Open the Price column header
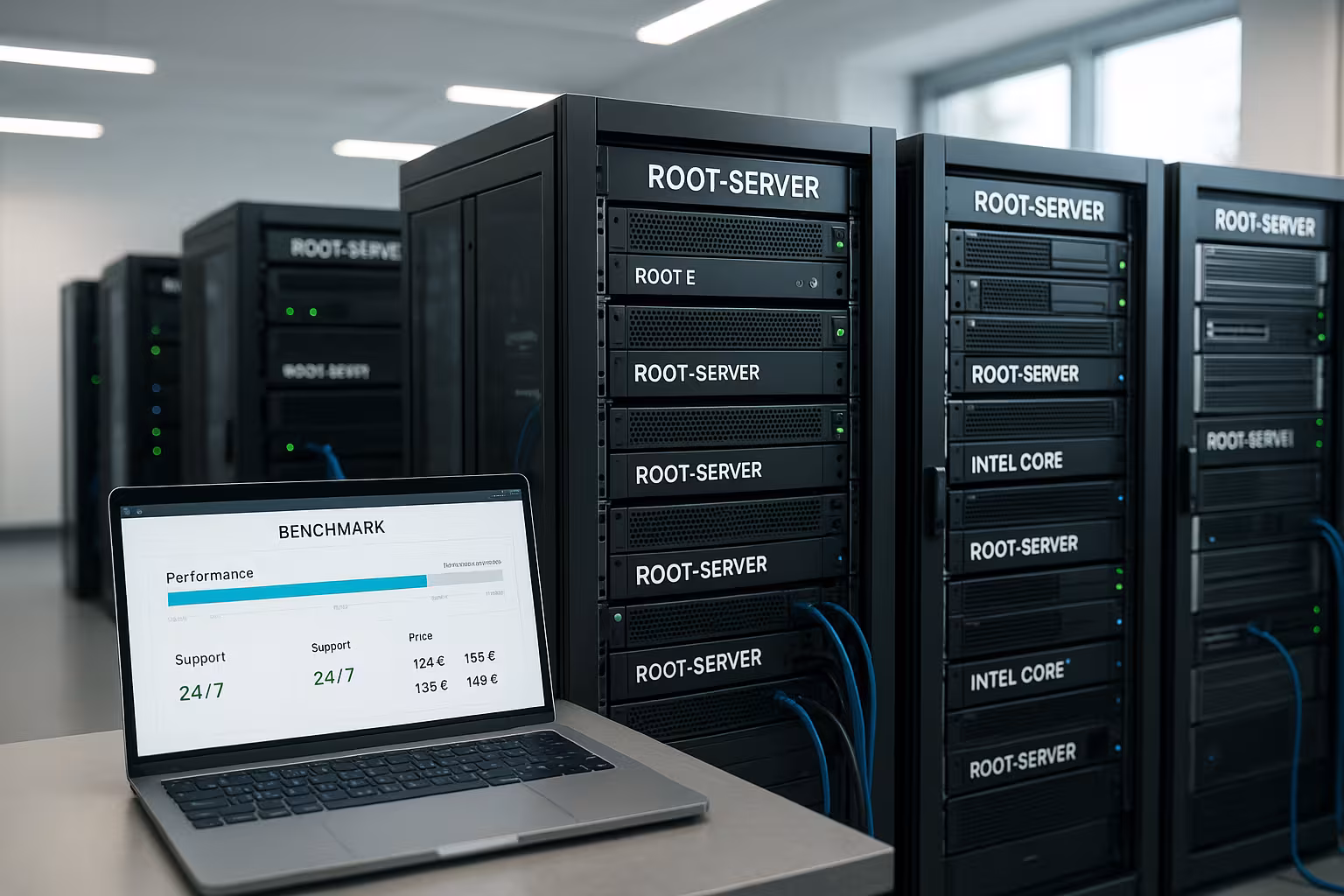 [x=420, y=636]
